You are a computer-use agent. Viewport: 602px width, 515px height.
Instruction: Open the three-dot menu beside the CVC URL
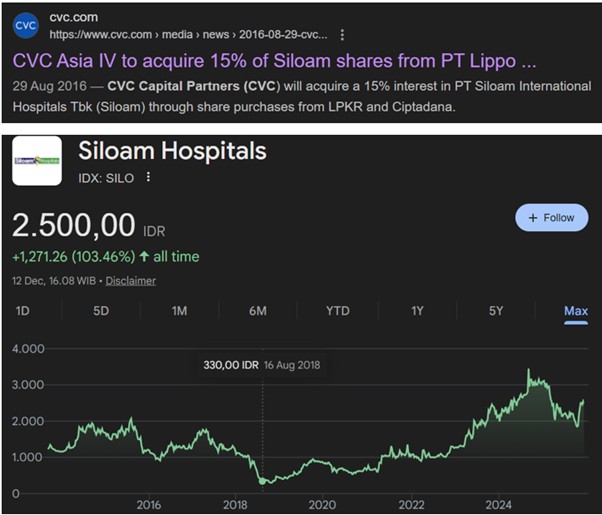tap(343, 33)
